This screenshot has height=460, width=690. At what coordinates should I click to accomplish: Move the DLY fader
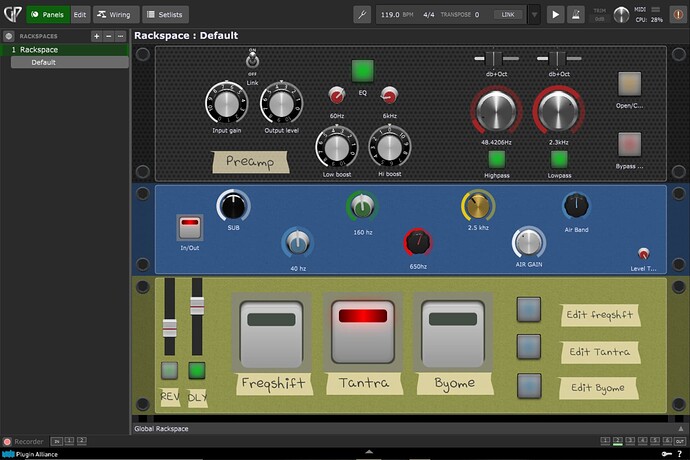point(197,306)
